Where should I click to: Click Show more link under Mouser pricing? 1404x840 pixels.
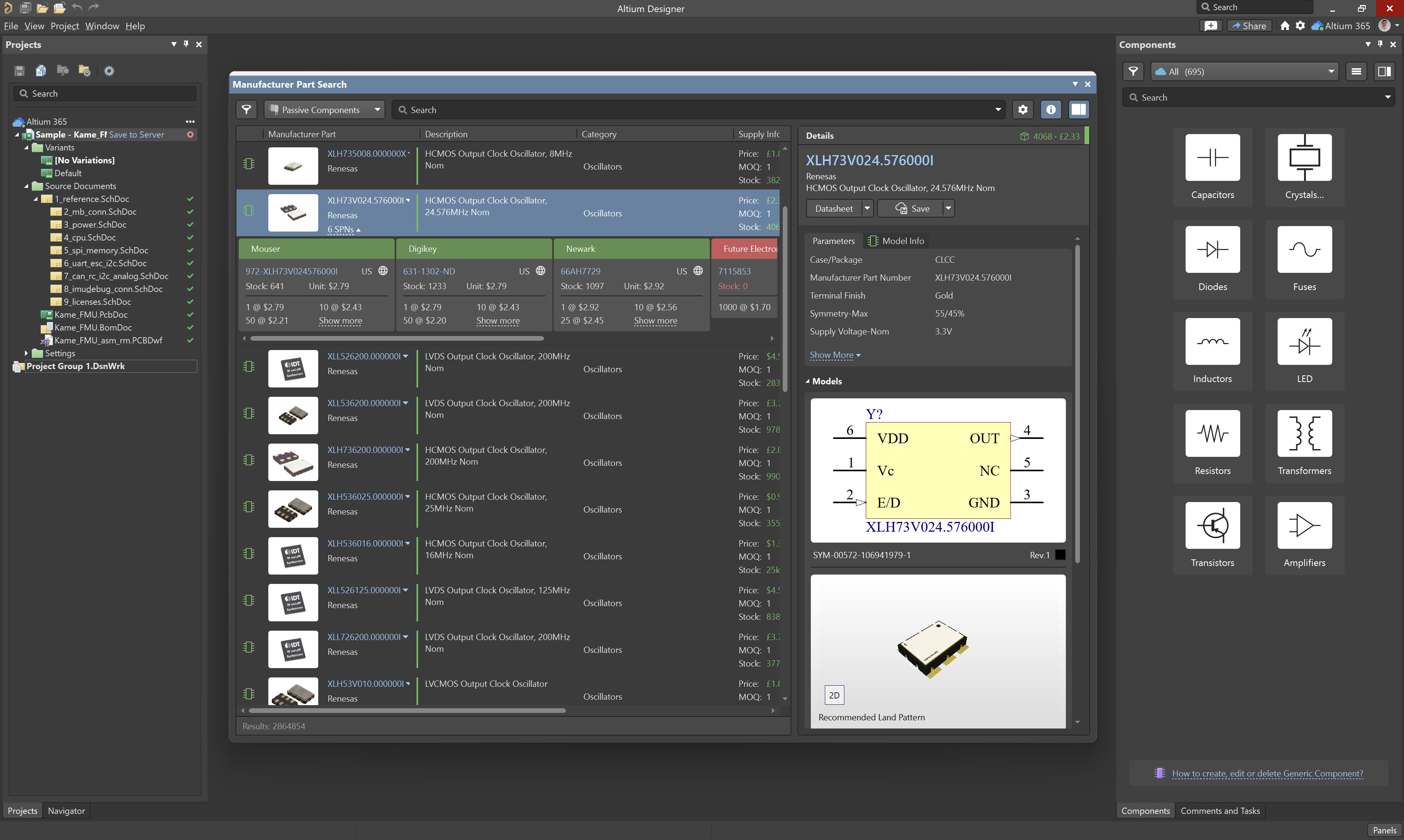click(x=340, y=321)
